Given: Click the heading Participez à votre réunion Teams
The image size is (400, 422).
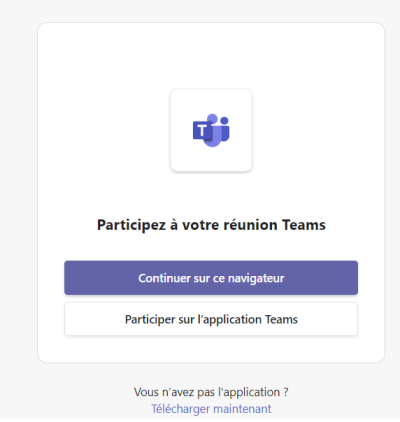Looking at the screenshot, I should [211, 225].
